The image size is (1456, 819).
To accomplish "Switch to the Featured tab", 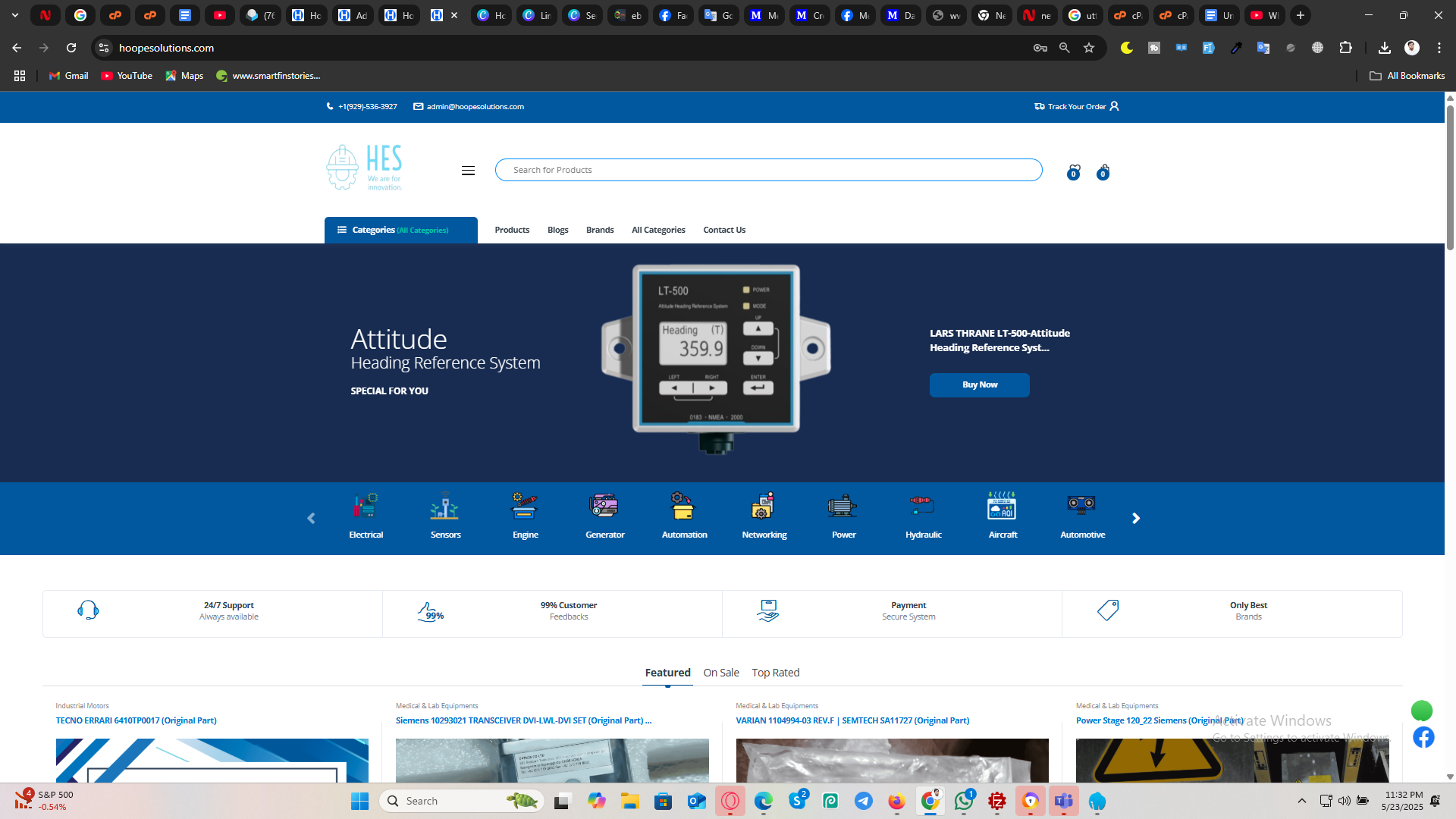I will coord(667,673).
